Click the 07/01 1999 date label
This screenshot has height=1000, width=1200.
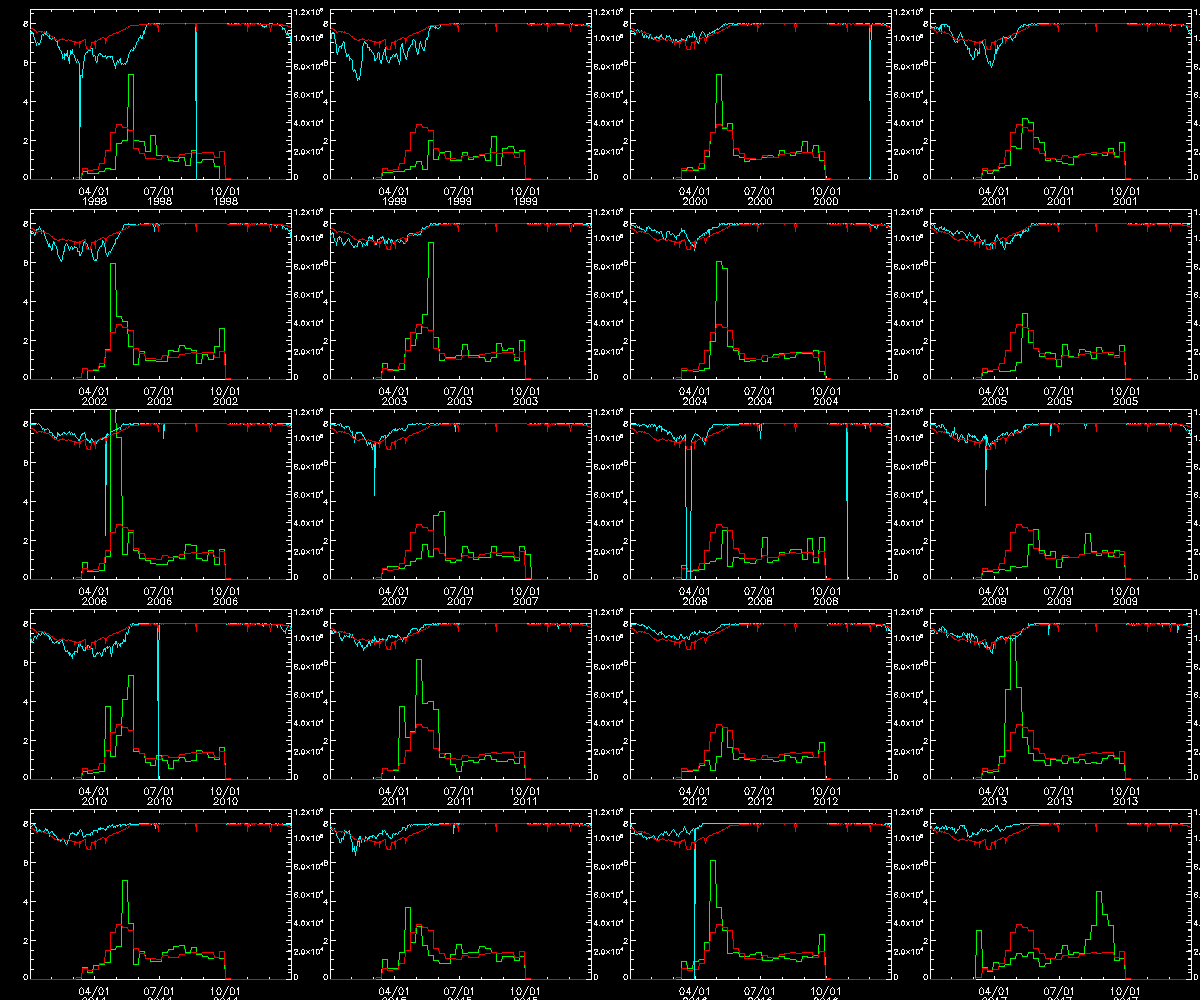tap(459, 195)
